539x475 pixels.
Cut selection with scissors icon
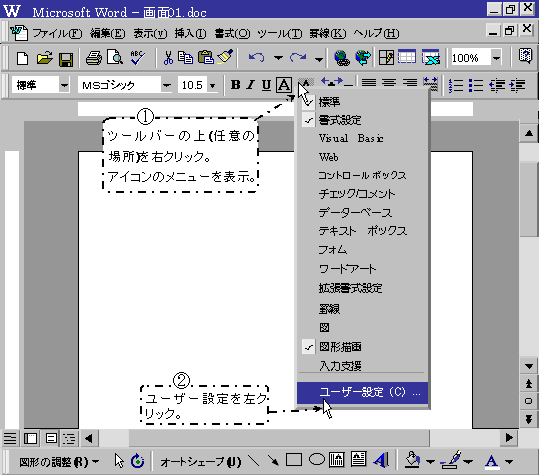click(x=168, y=58)
